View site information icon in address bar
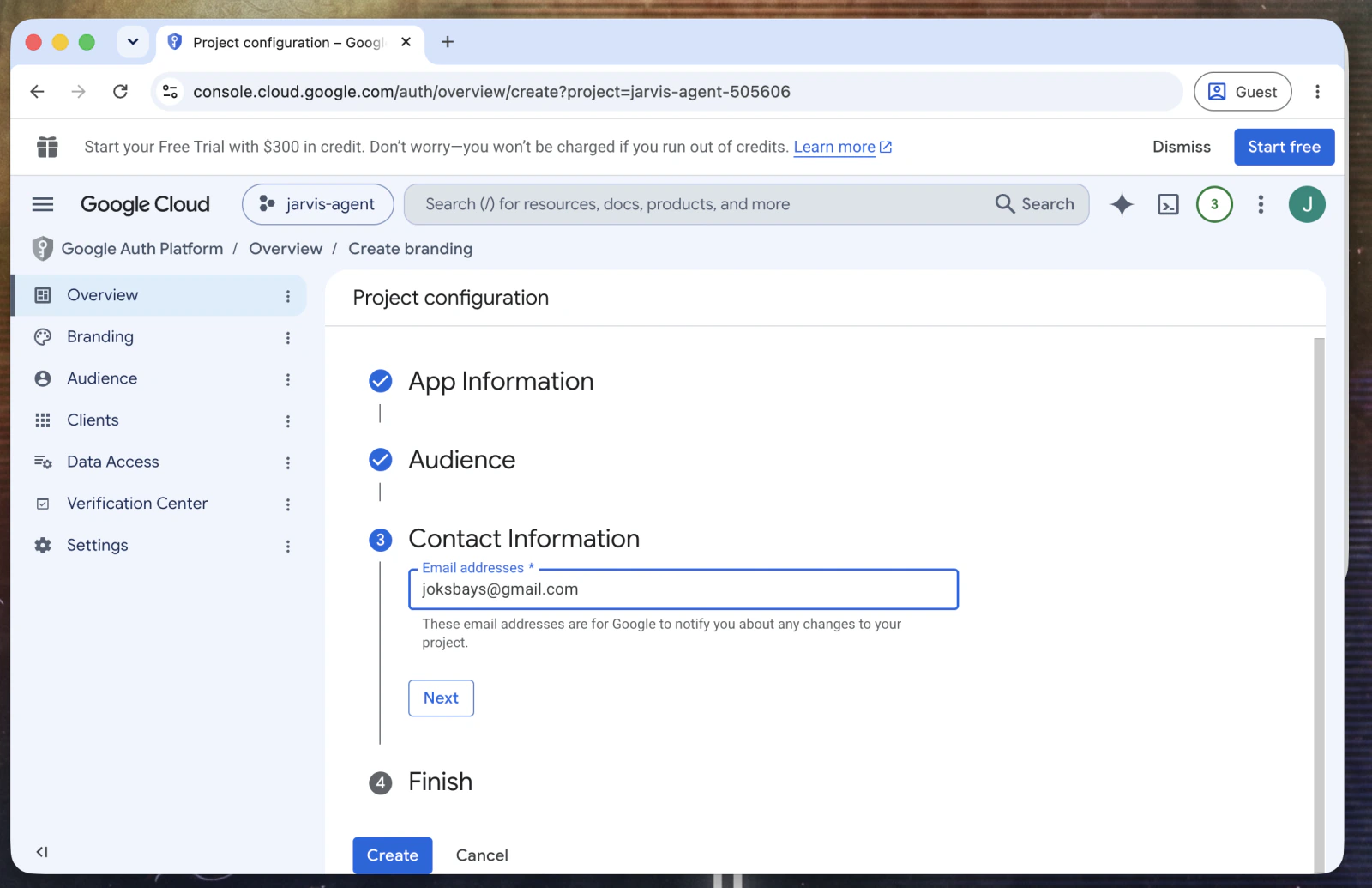The height and width of the screenshot is (888, 1372). 170,92
